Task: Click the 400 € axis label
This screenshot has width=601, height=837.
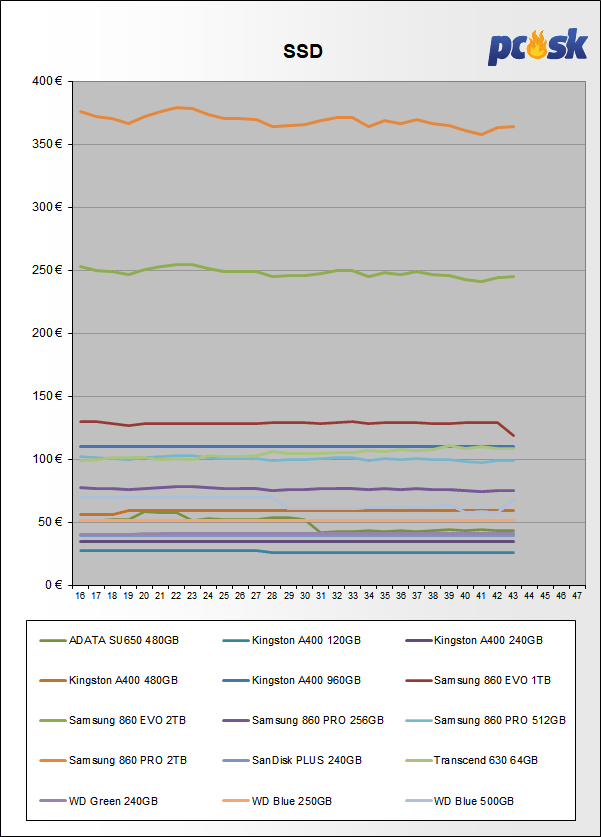Action: [x=47, y=81]
